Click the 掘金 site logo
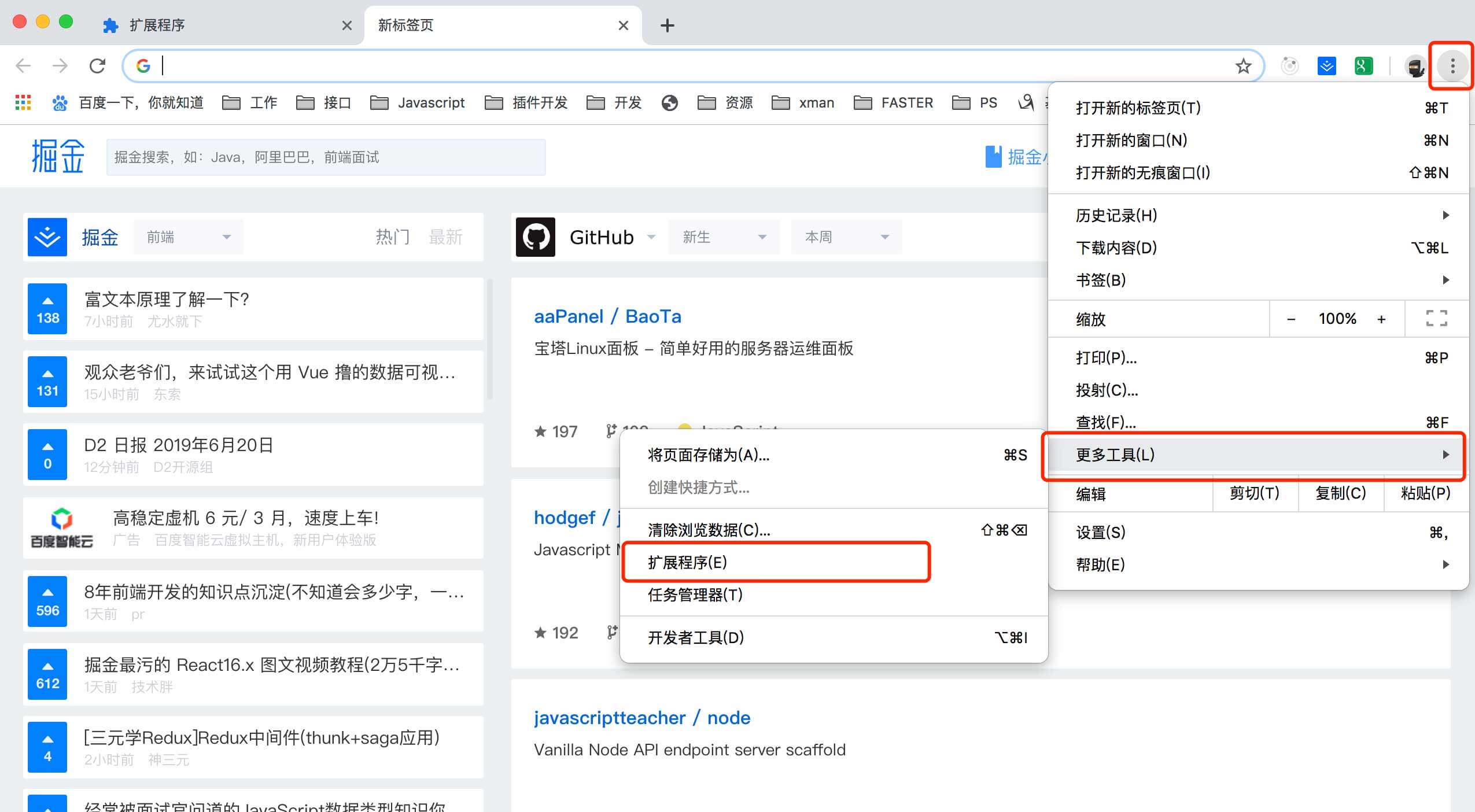Image resolution: width=1475 pixels, height=812 pixels. [58, 156]
